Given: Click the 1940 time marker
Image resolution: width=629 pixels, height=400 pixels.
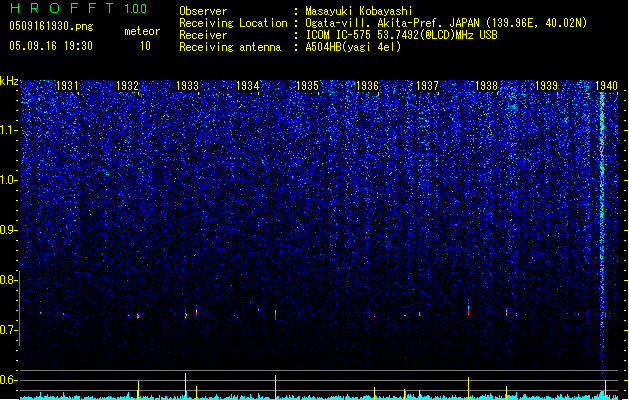Looking at the screenshot, I should [x=606, y=85].
